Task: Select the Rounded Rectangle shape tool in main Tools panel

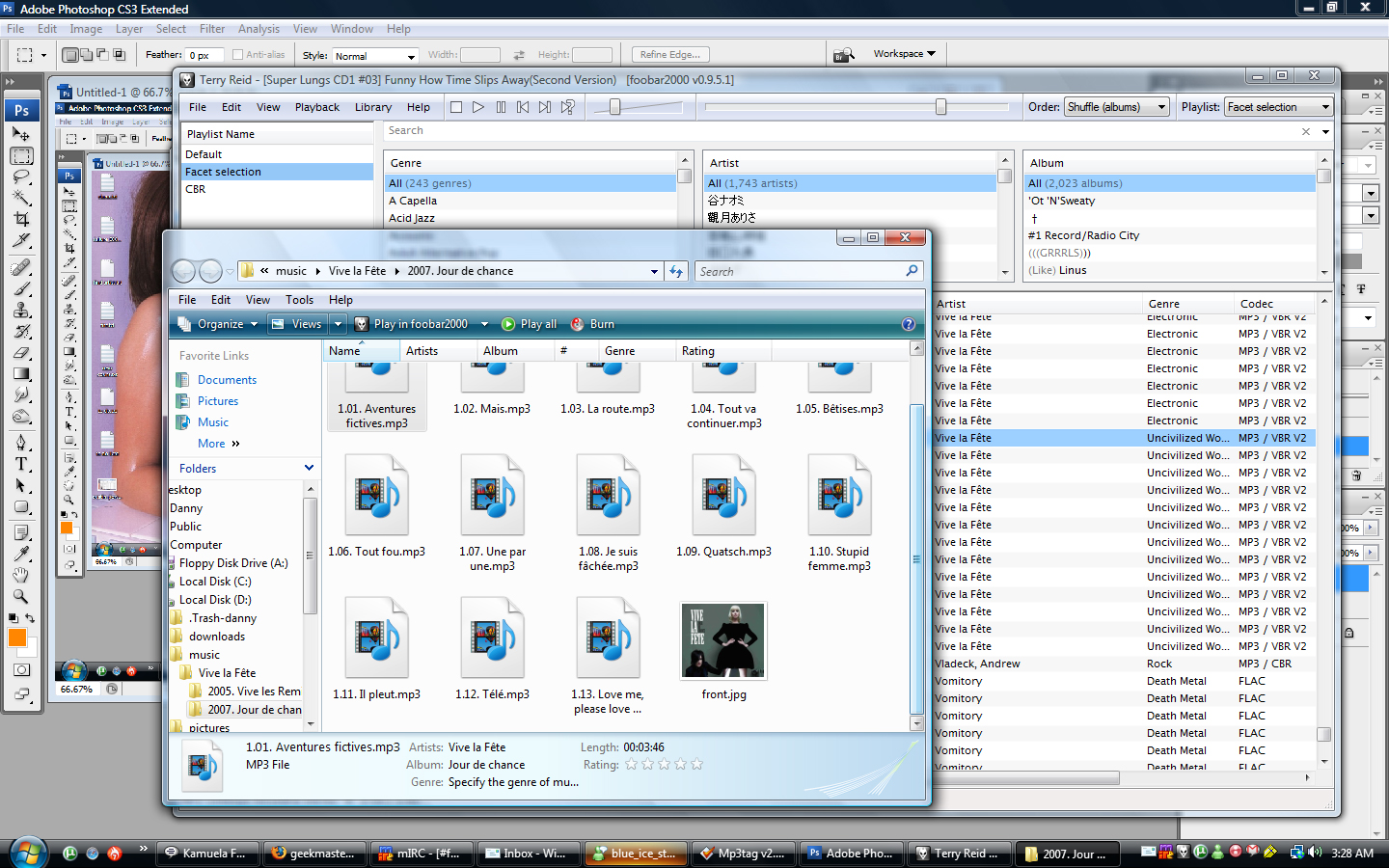Action: tap(21, 506)
